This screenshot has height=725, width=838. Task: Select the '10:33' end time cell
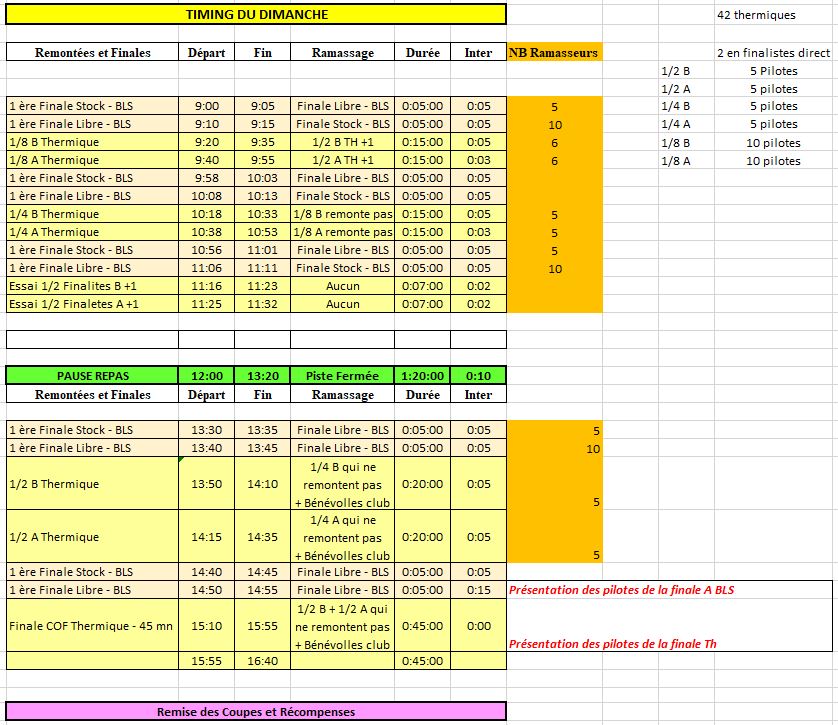pos(262,214)
